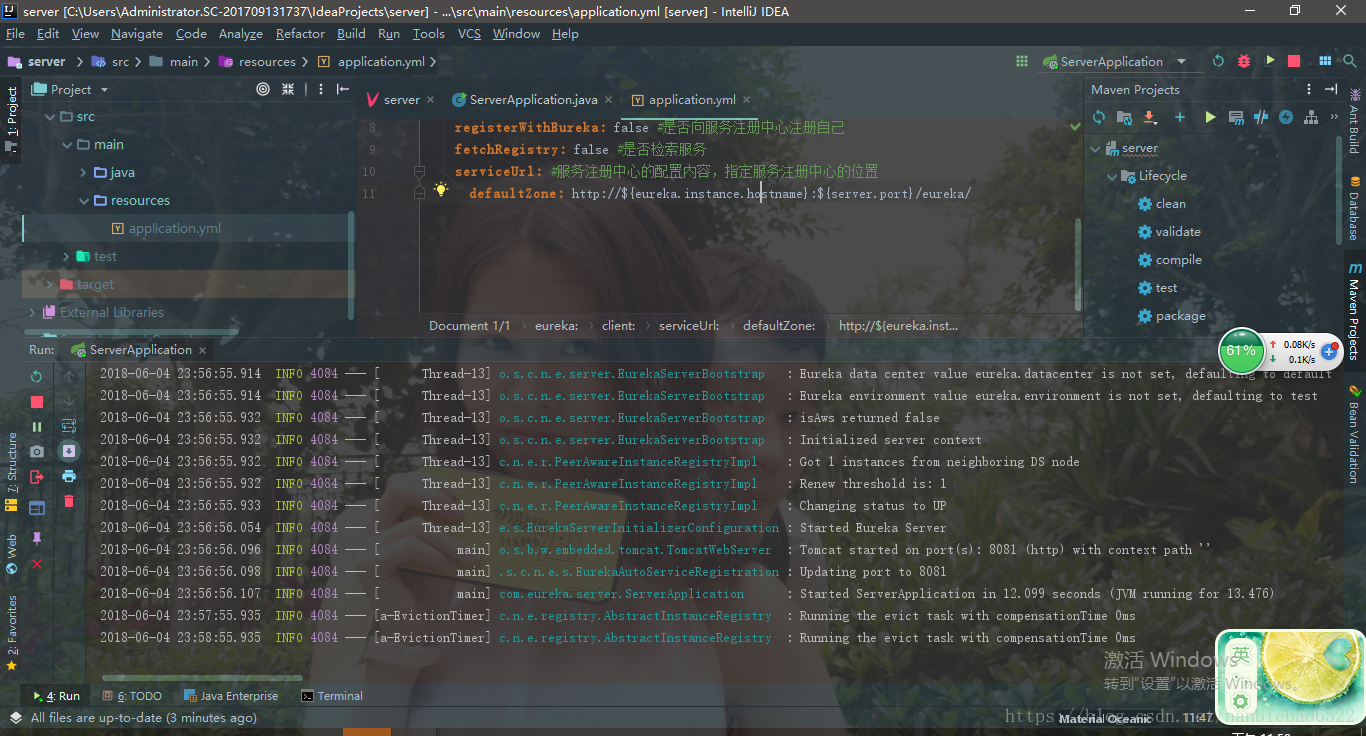Open the 6: TODO tool window
Screen dimensions: 1366x736
(x=132, y=696)
